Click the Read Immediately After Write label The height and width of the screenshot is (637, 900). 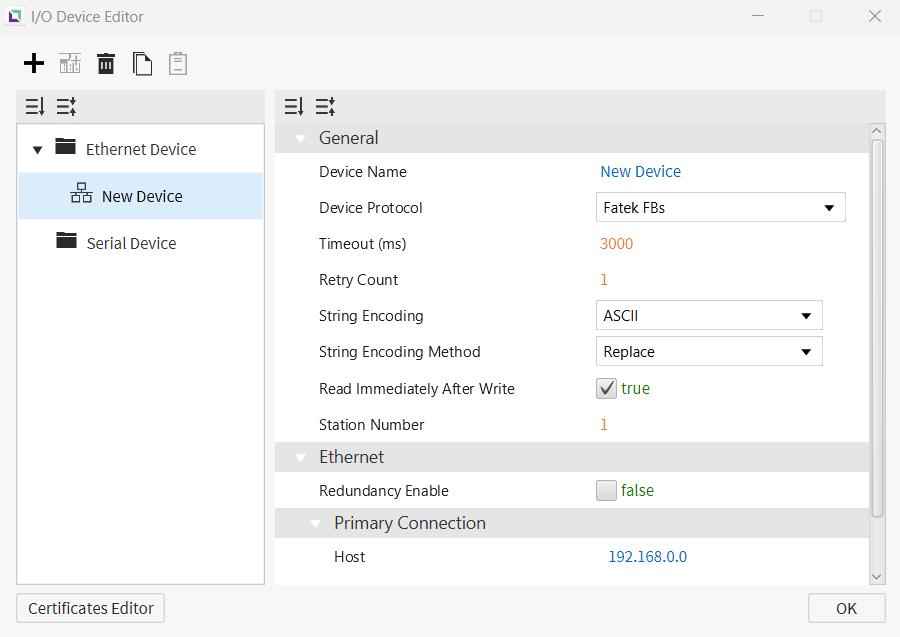point(417,389)
